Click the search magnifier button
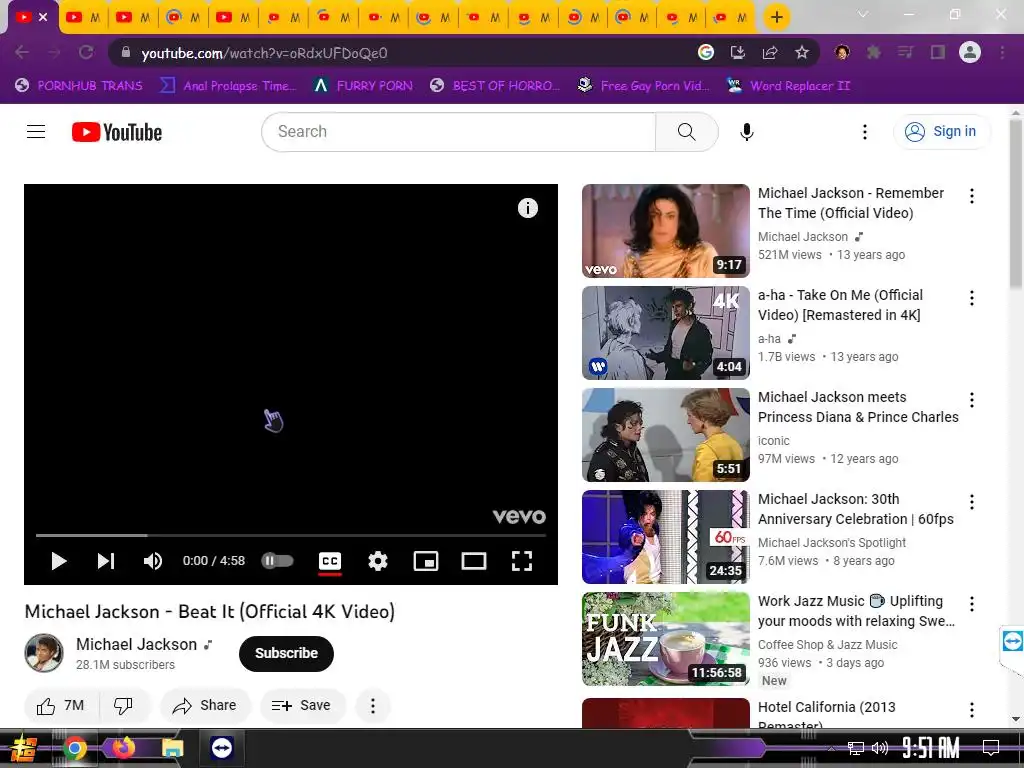The height and width of the screenshot is (768, 1024). [x=686, y=132]
